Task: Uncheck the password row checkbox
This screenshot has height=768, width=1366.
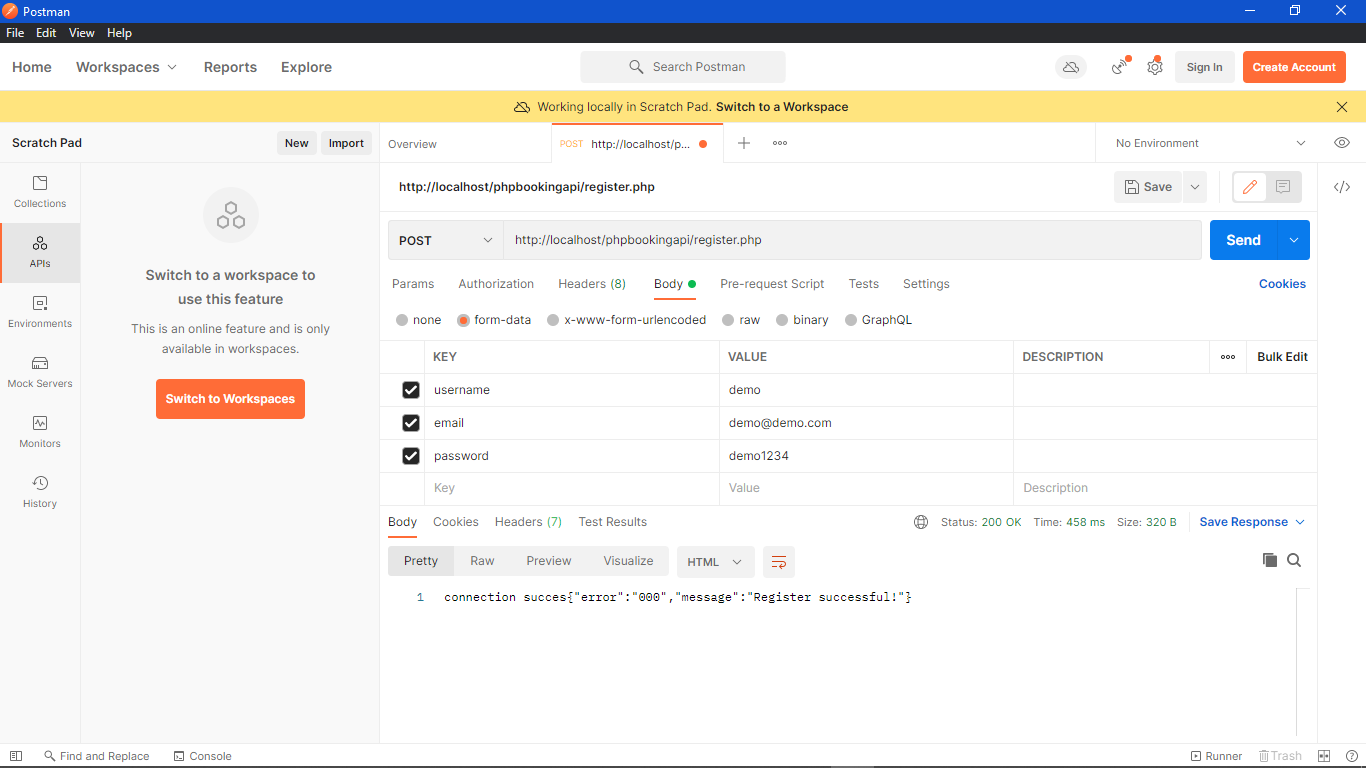Action: point(410,456)
